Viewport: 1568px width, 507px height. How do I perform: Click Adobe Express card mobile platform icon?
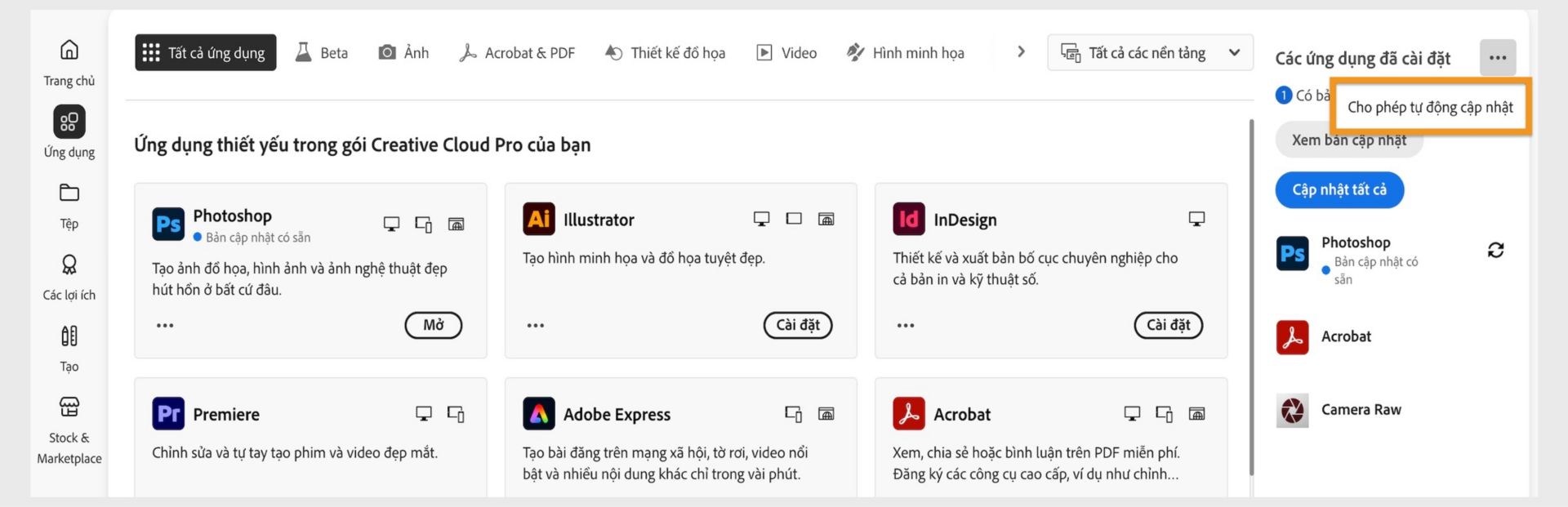pyautogui.click(x=793, y=414)
